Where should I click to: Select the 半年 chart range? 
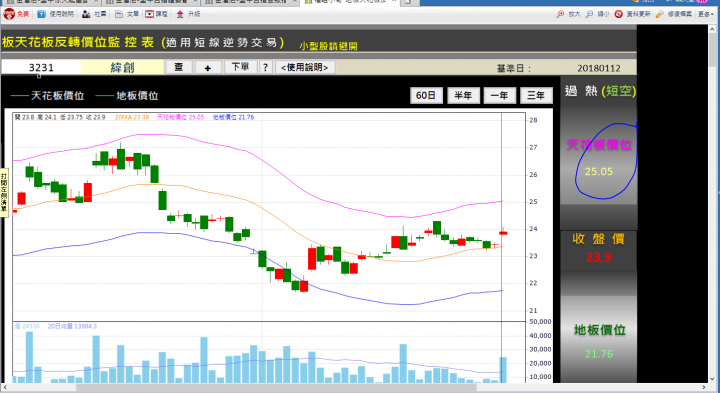(x=463, y=95)
